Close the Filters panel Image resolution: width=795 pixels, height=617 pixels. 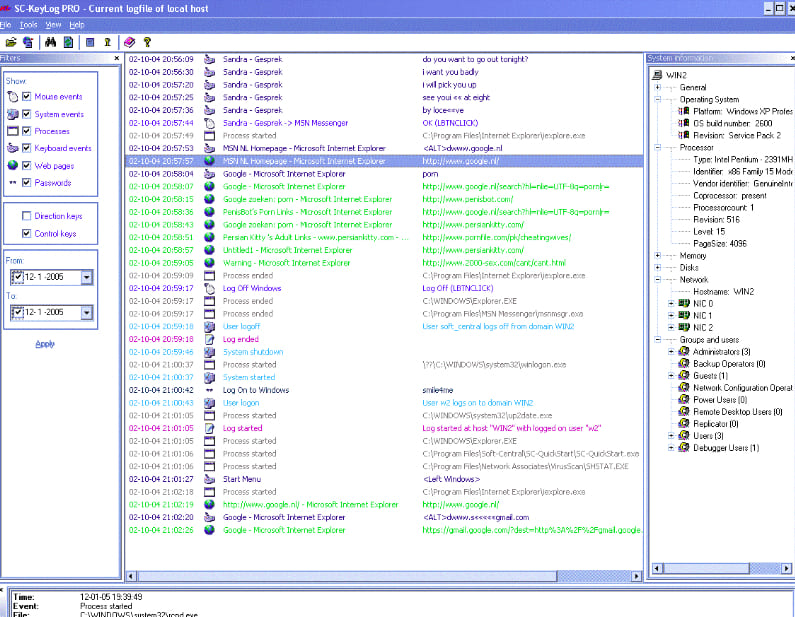point(117,59)
